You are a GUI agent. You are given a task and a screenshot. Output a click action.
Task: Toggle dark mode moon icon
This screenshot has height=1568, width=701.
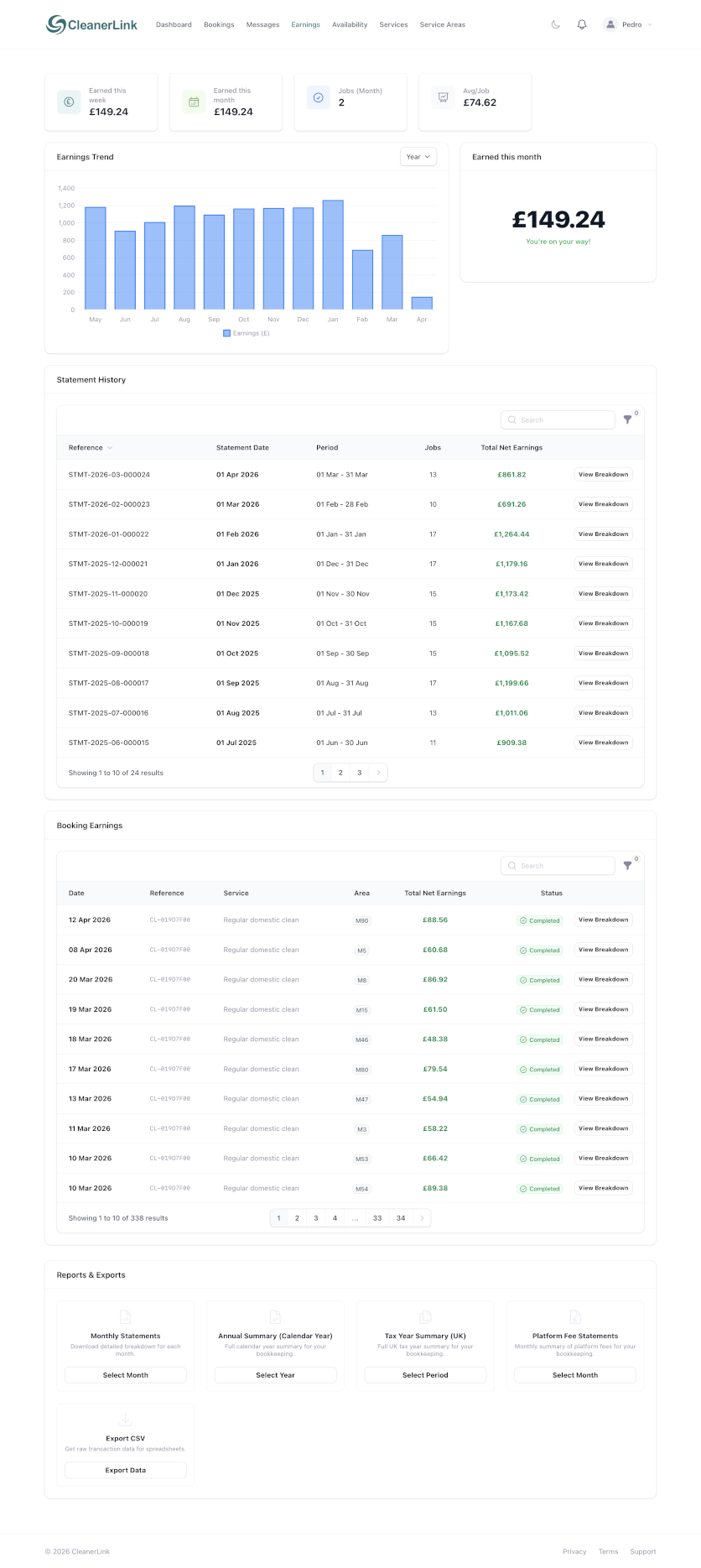[556, 25]
